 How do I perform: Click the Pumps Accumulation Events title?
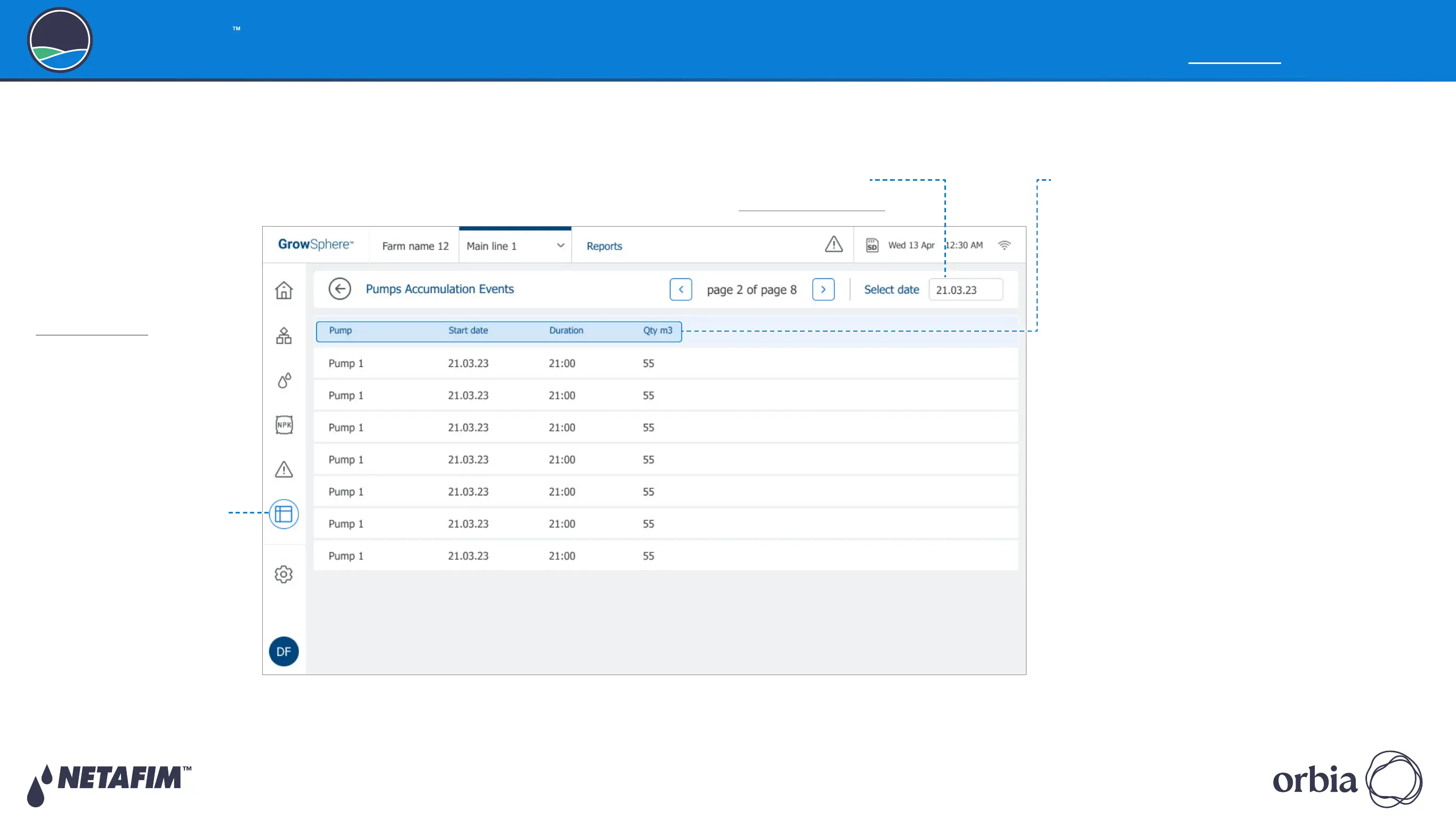tap(440, 289)
